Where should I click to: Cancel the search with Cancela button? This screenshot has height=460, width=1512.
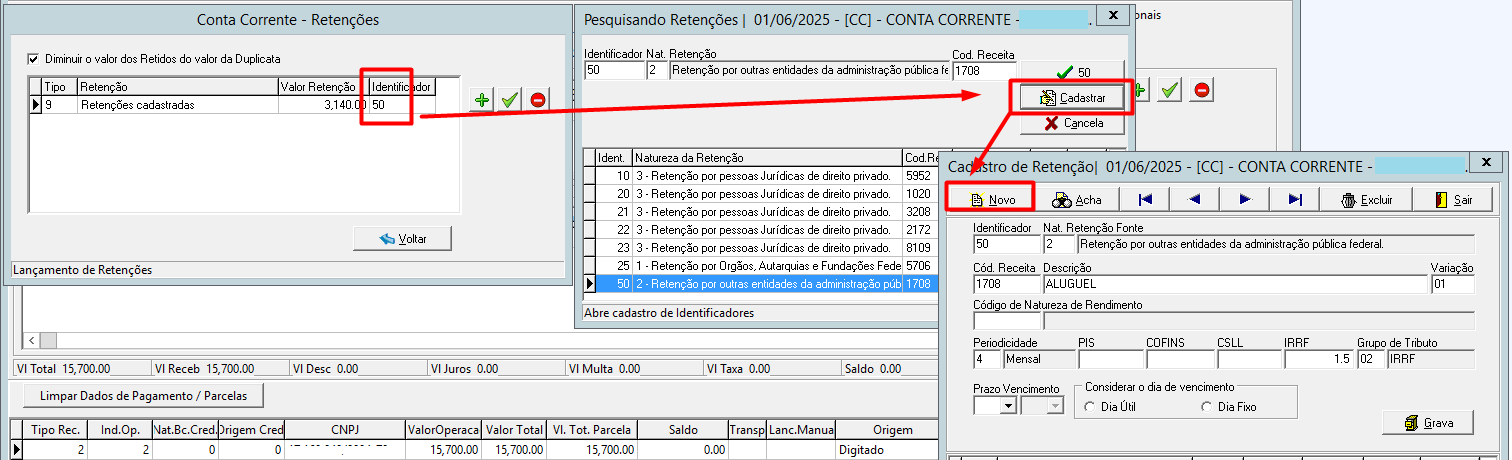click(x=1073, y=123)
